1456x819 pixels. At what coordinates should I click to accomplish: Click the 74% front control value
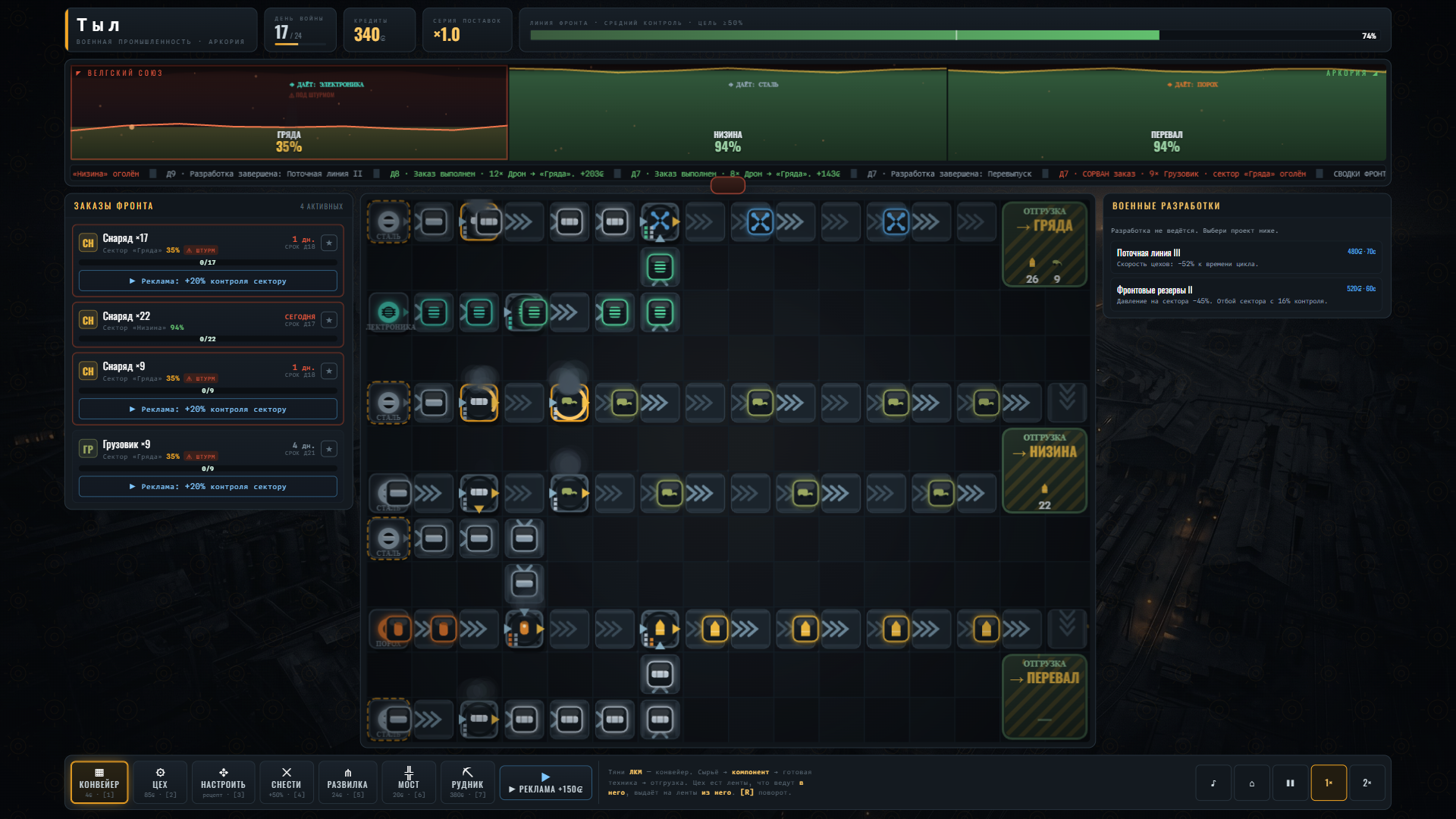(x=1369, y=36)
